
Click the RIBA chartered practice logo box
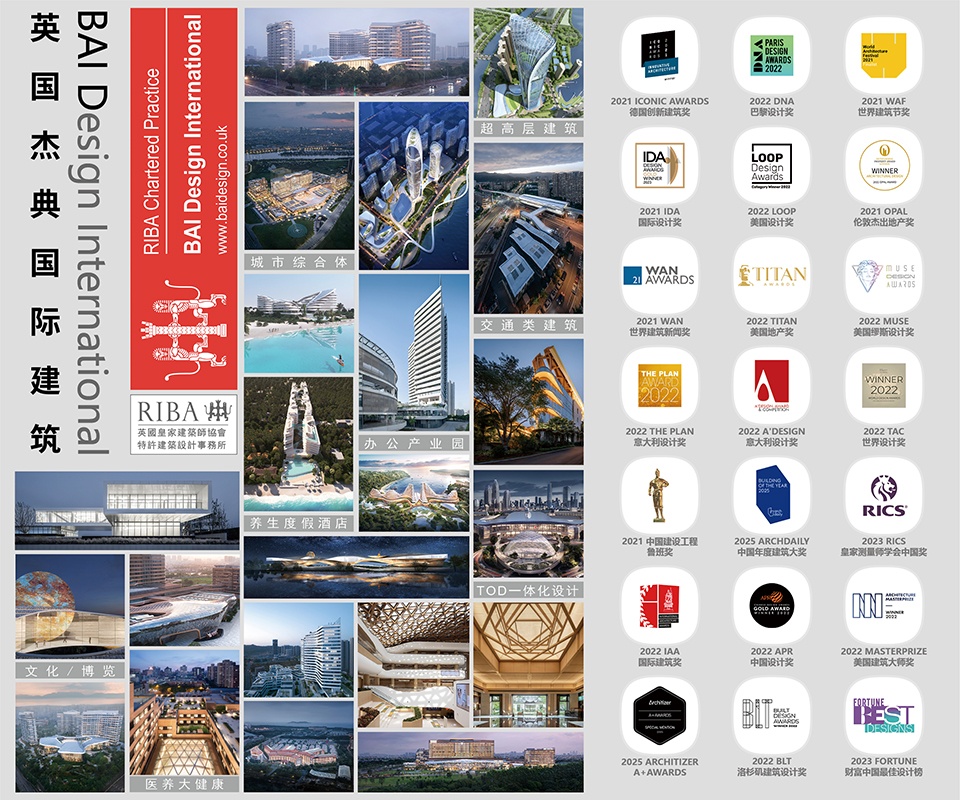(184, 424)
